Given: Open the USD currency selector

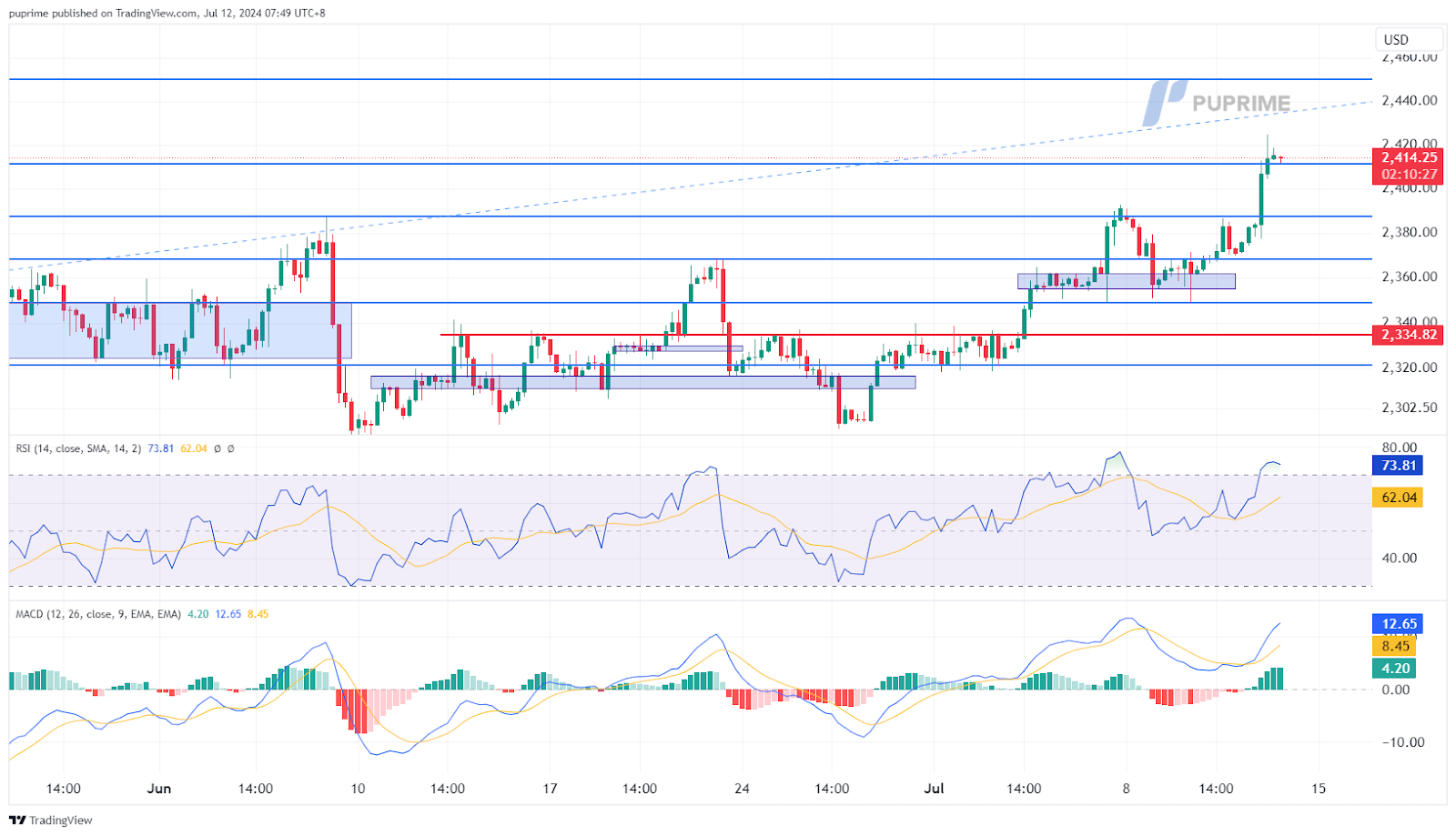Looking at the screenshot, I should point(1409,39).
